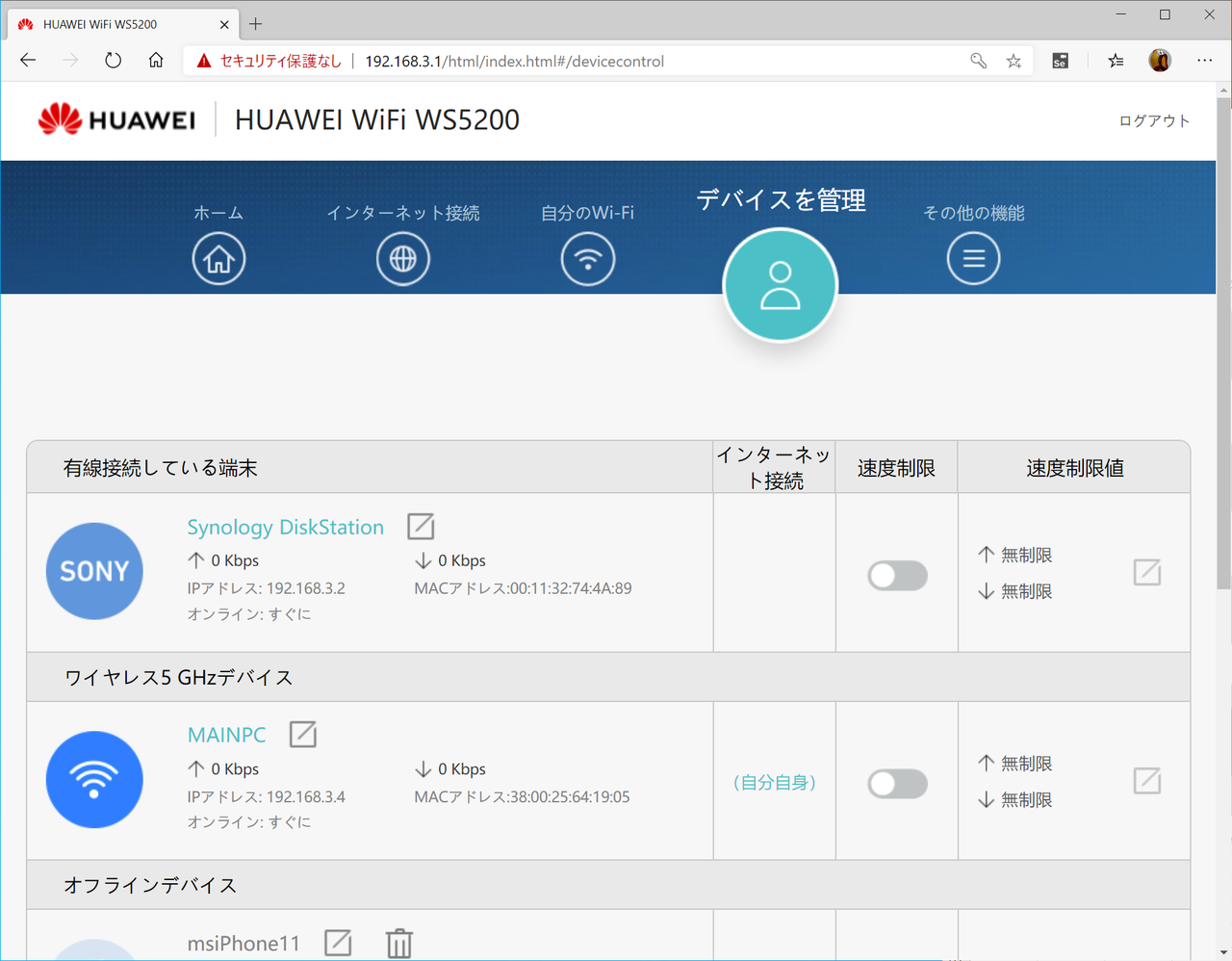Click the インターネット接続 column header
The width and height of the screenshot is (1232, 961).
[774, 467]
